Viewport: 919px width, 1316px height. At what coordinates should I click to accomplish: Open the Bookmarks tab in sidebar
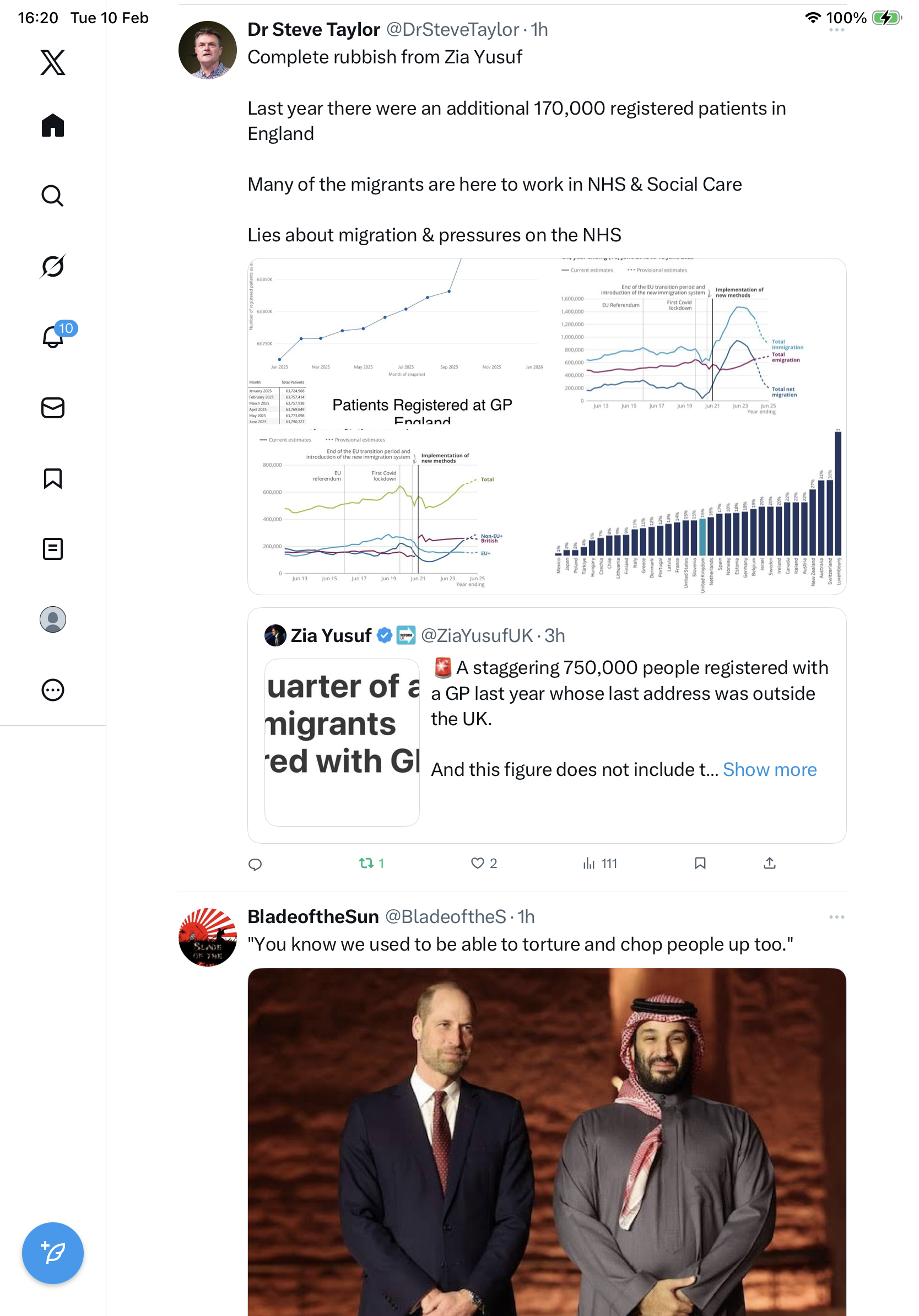pyautogui.click(x=53, y=478)
